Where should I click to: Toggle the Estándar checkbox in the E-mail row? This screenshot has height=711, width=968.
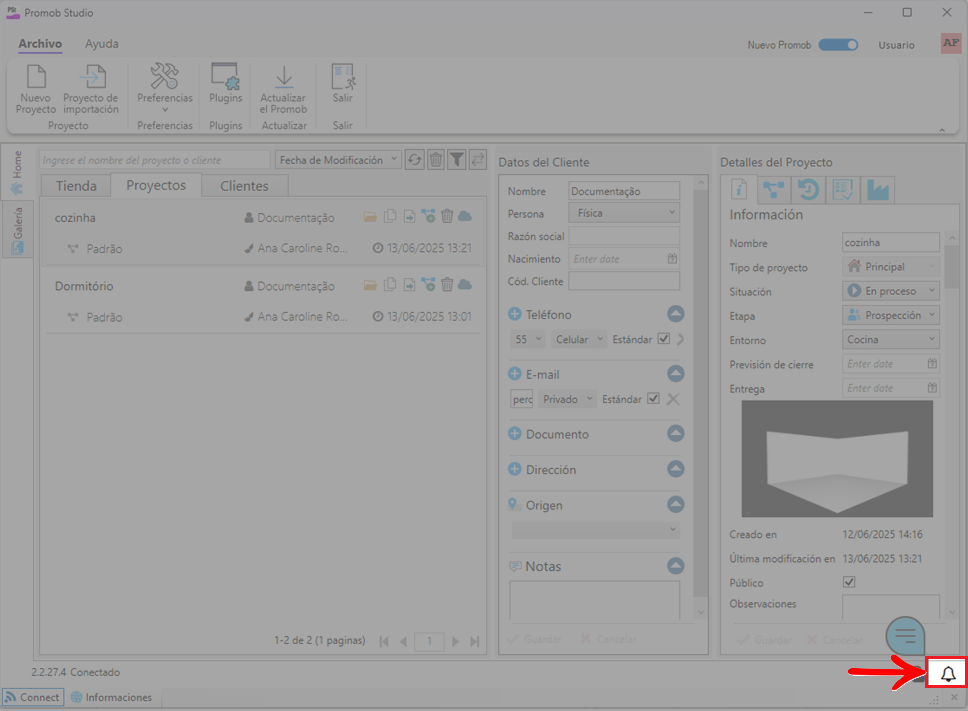pyautogui.click(x=653, y=399)
